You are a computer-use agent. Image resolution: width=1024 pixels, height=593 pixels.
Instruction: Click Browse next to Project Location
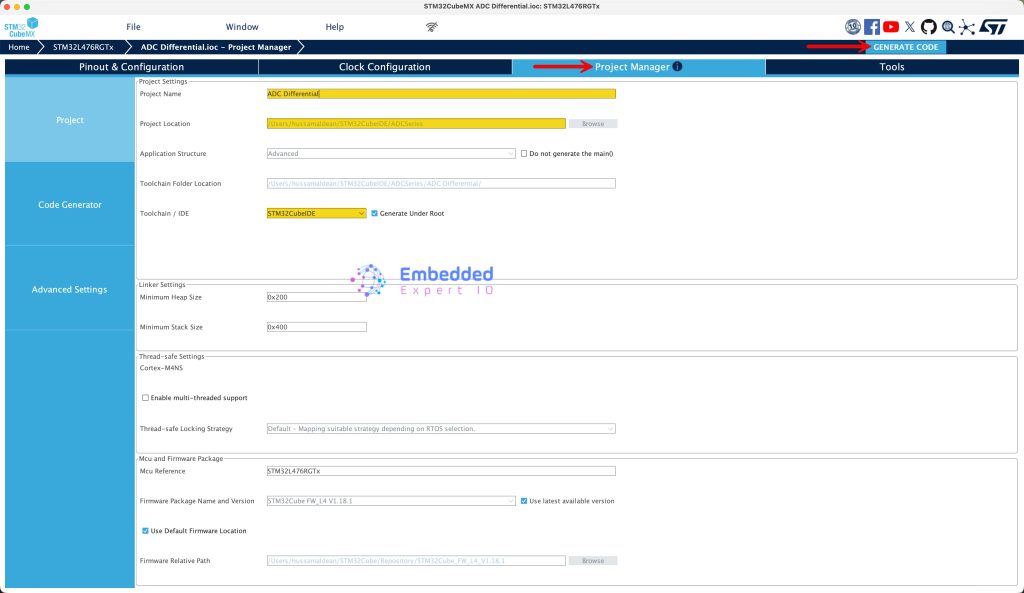[x=593, y=124]
